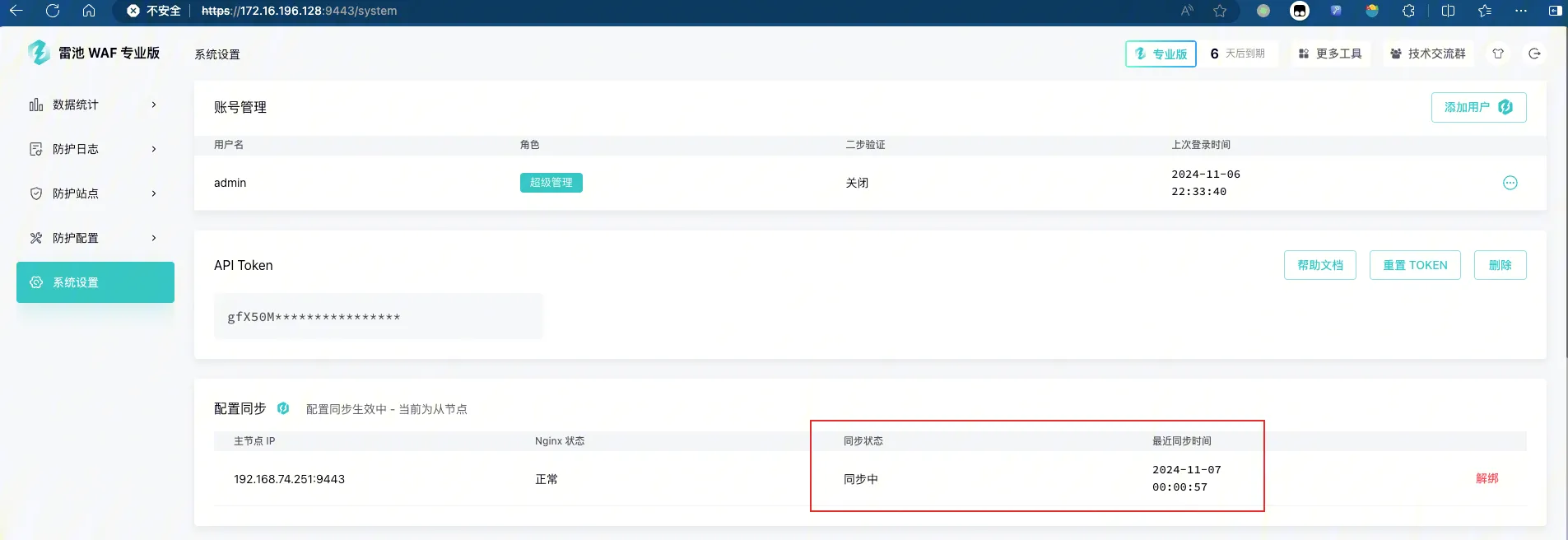Image resolution: width=1568 pixels, height=540 pixels.
Task: Click the masked API token field
Action: [378, 317]
